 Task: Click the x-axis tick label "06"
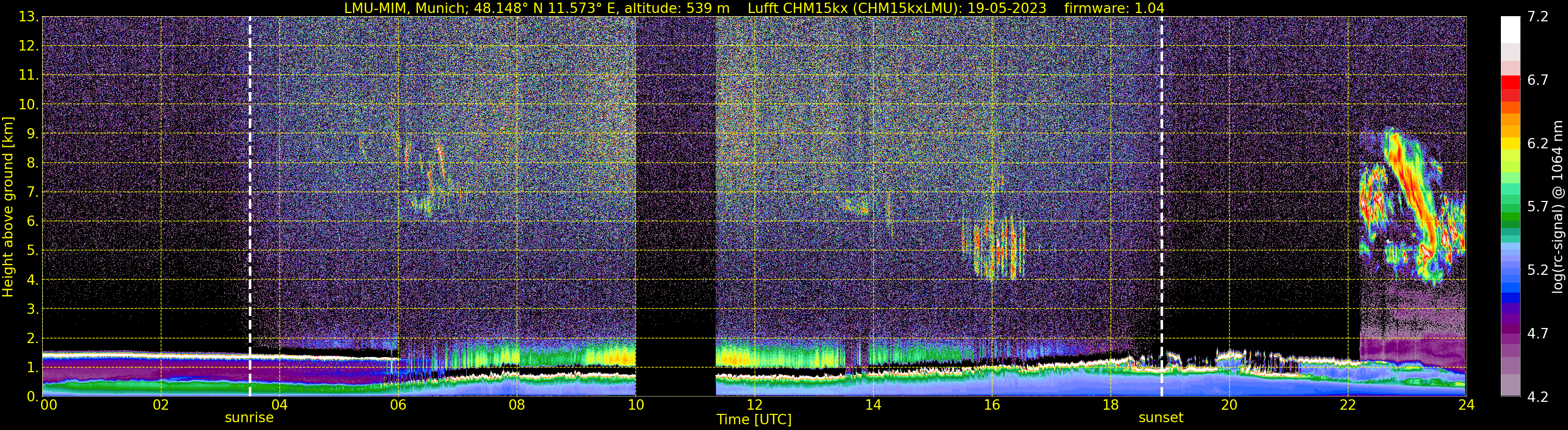click(398, 405)
